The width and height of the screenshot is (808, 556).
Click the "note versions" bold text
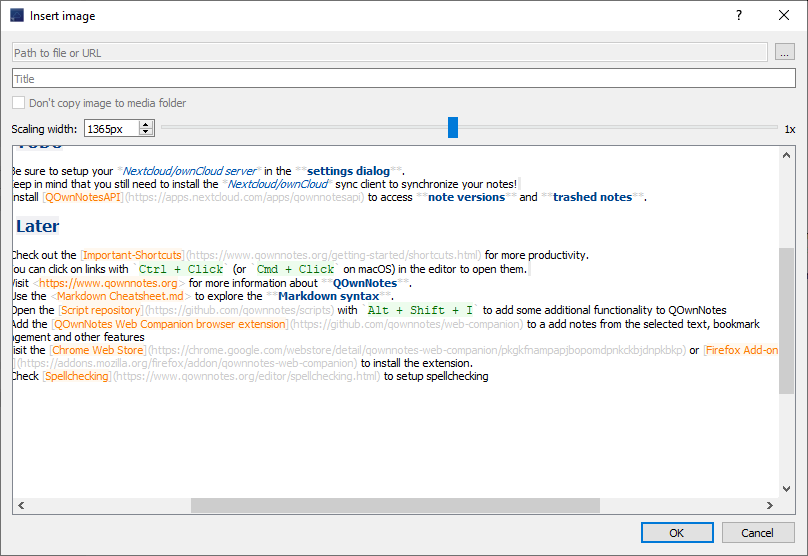pos(466,197)
